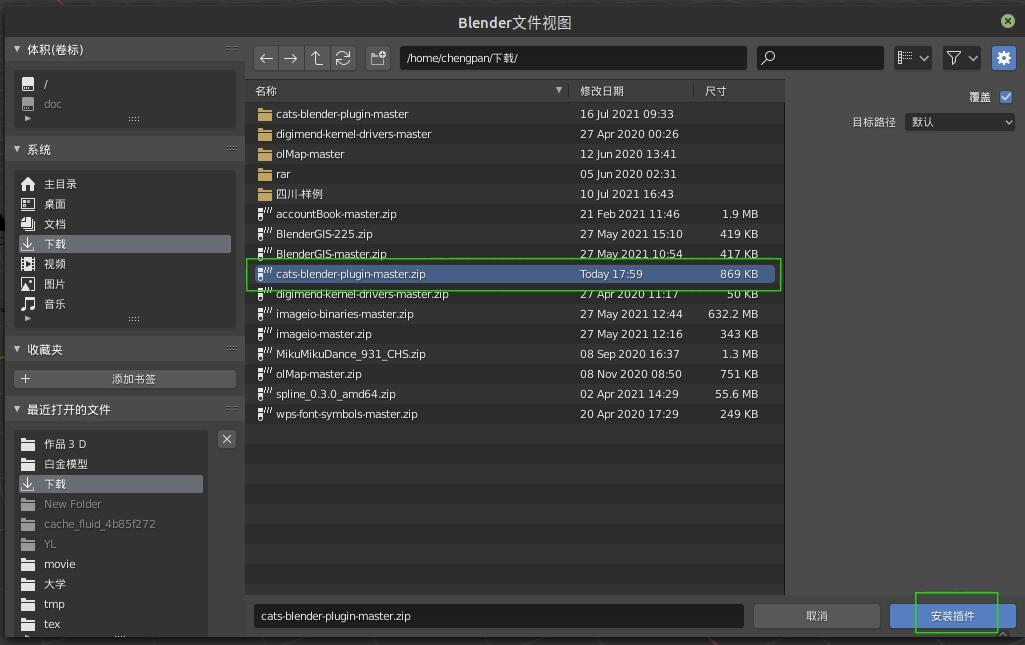Select imageio-master.zip

click(x=515, y=334)
